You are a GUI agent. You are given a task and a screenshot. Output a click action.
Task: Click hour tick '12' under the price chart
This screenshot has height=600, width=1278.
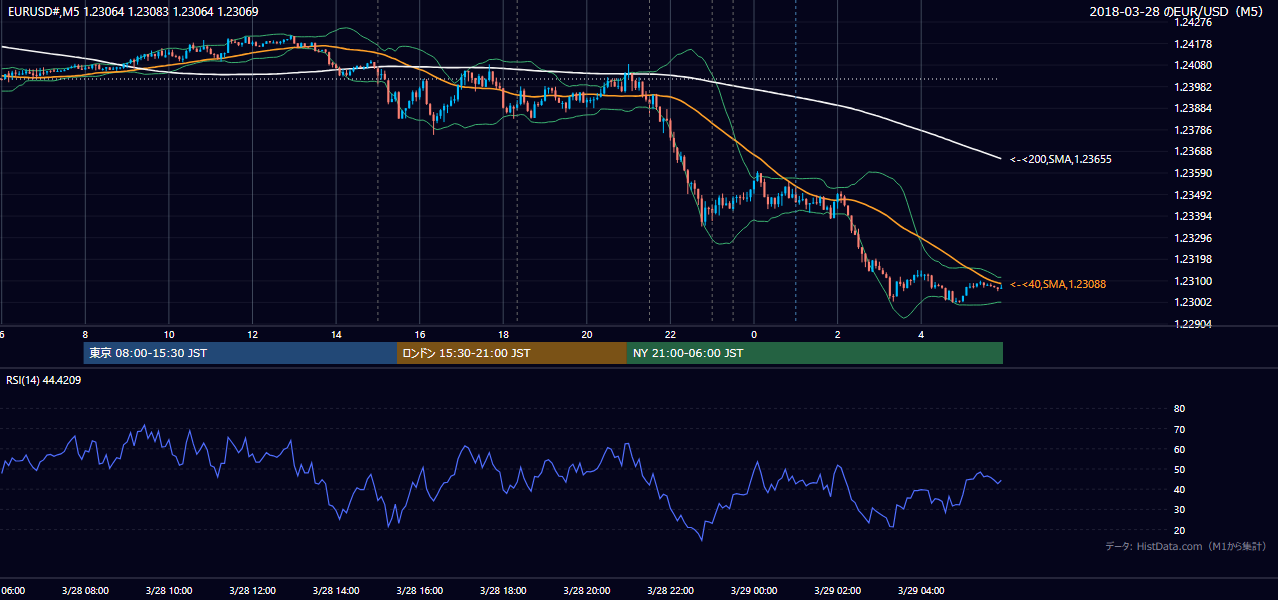tap(253, 334)
